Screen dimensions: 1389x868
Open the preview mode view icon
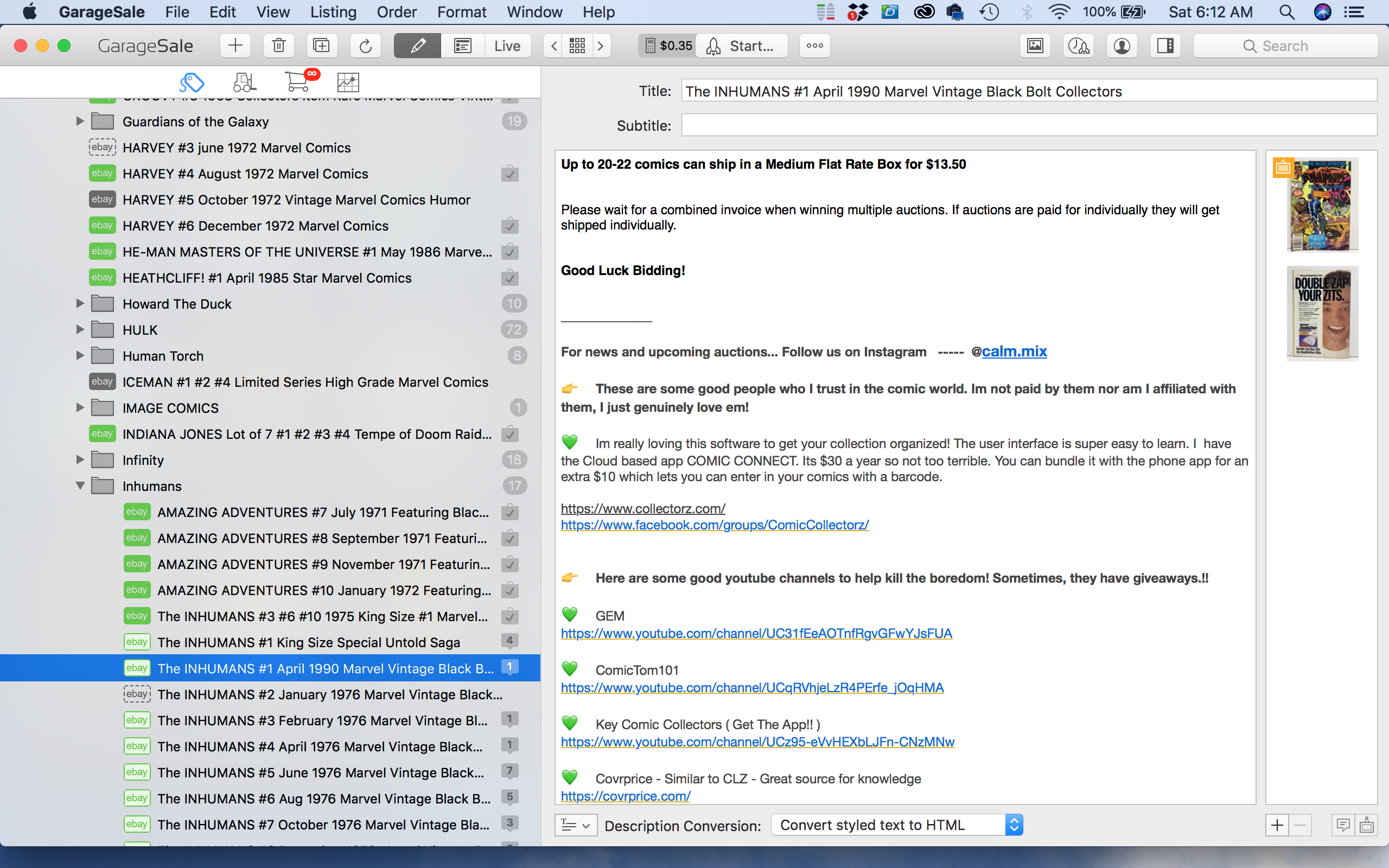click(x=463, y=46)
